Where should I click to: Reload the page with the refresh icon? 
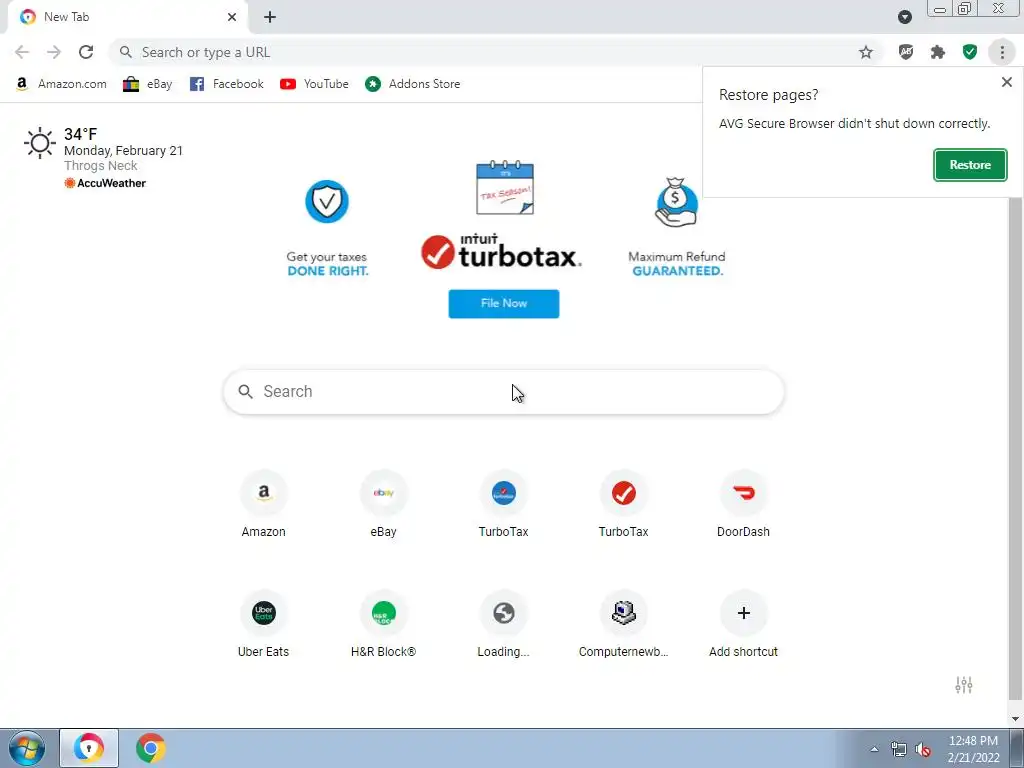[x=86, y=52]
